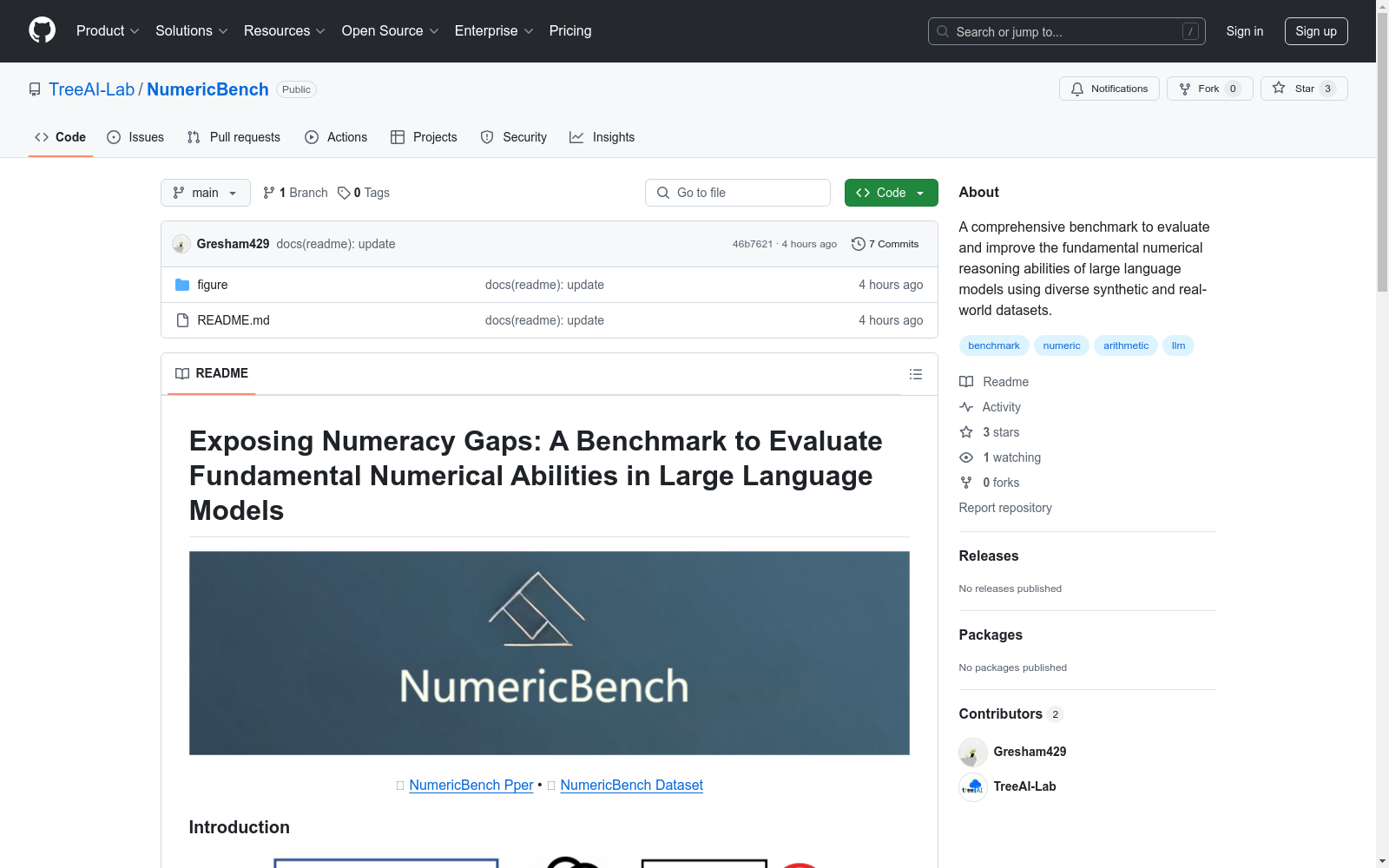The height and width of the screenshot is (868, 1389).
Task: Focus the Go to file field
Action: click(738, 193)
